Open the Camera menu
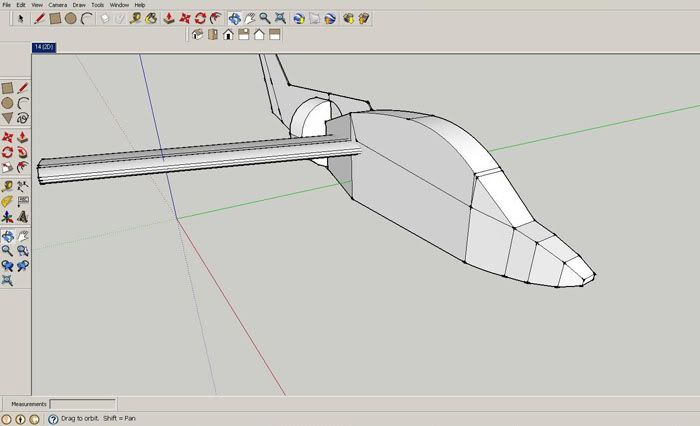The image size is (700, 426). (58, 5)
